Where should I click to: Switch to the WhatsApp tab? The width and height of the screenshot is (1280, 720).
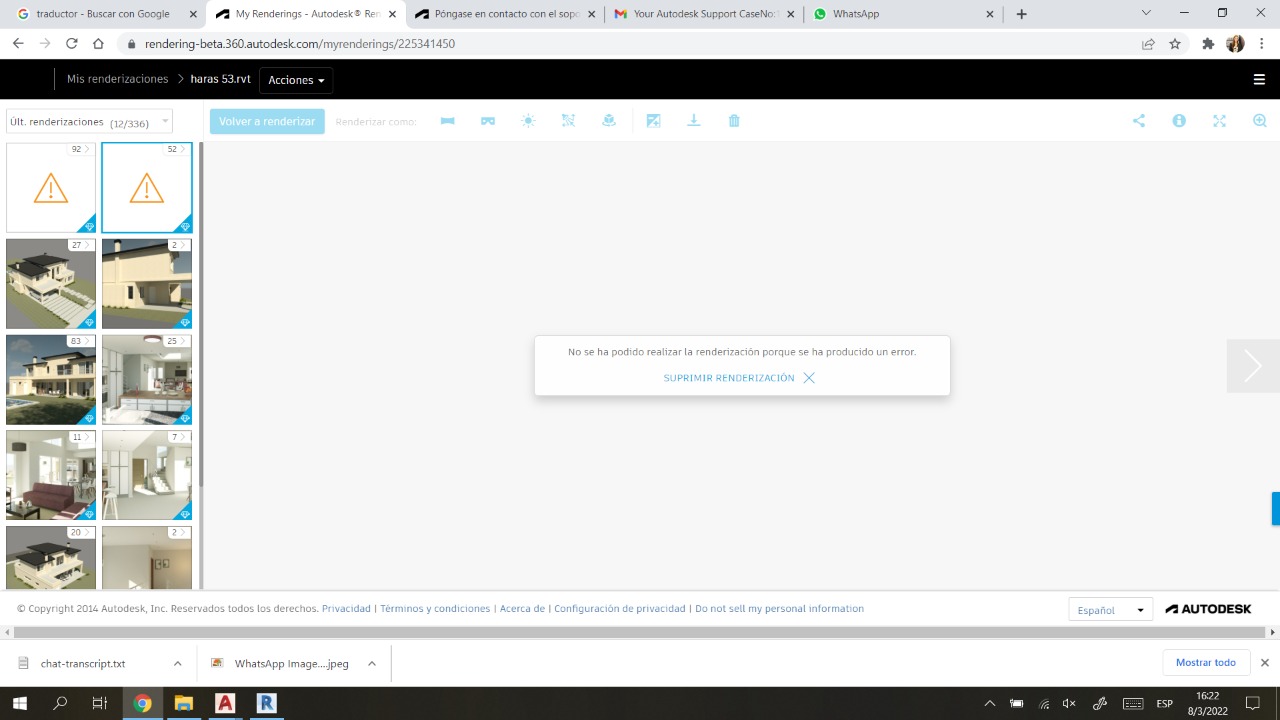click(x=903, y=14)
